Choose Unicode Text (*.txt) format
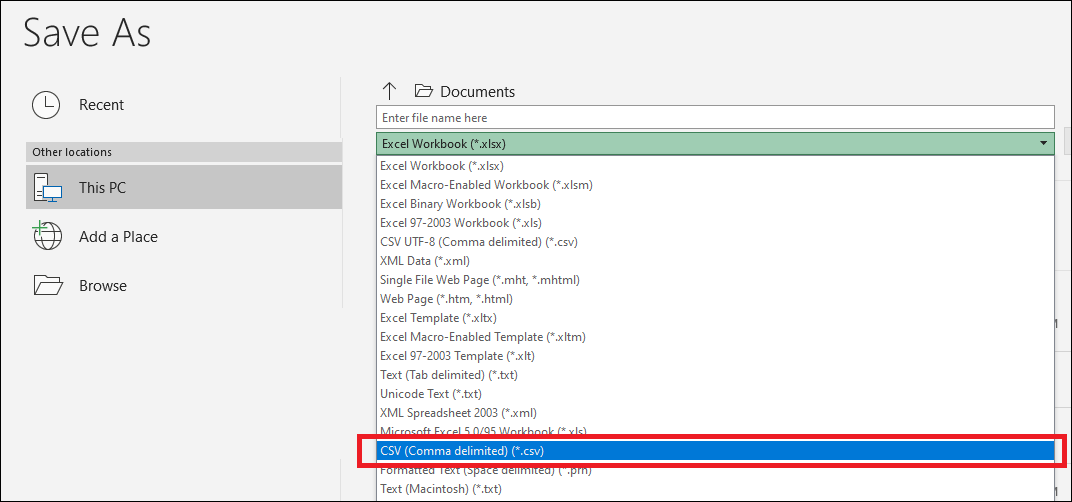Screen dimensions: 1072x502 click(x=715, y=394)
